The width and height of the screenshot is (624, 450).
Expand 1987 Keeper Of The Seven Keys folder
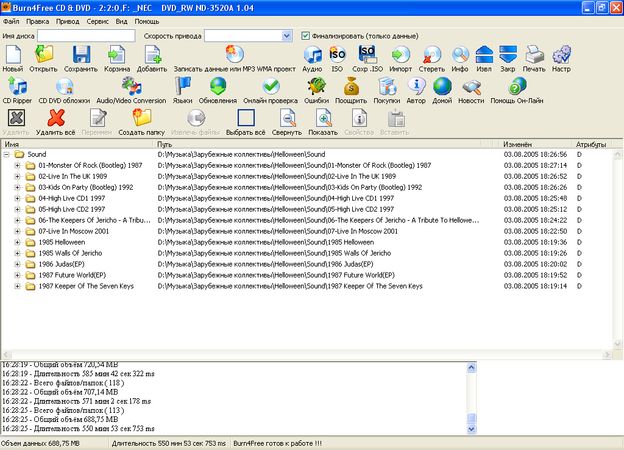pyautogui.click(x=18, y=286)
